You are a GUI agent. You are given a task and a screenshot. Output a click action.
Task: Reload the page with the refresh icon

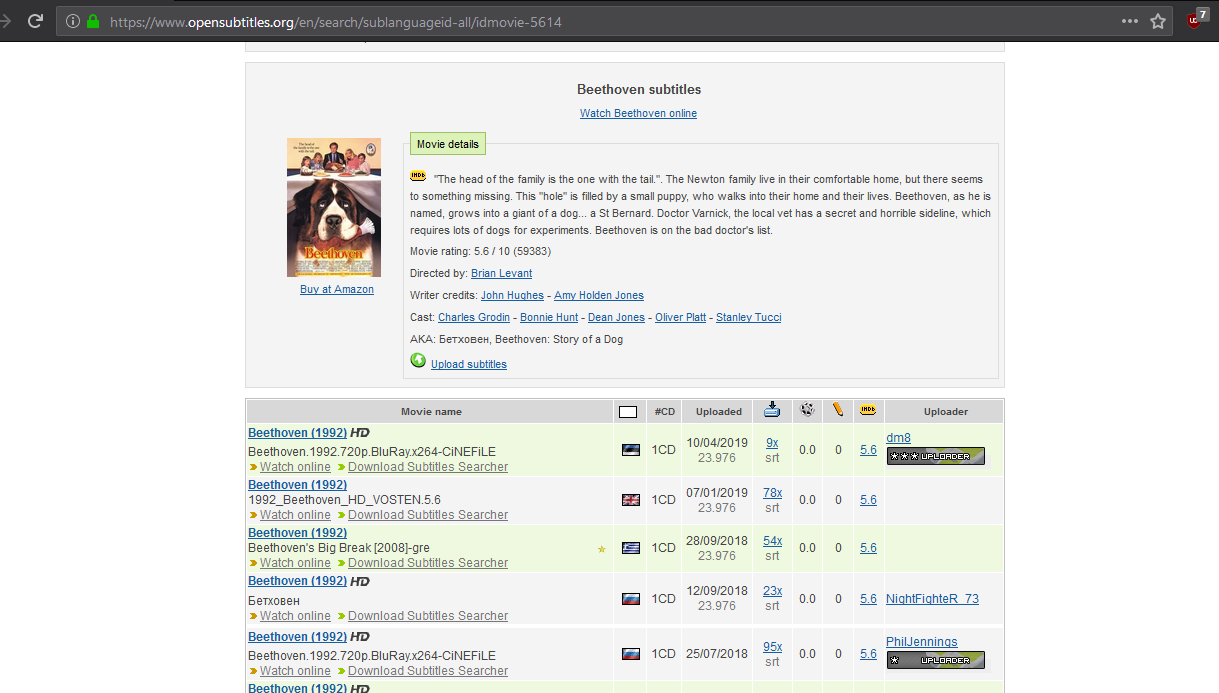pyautogui.click(x=35, y=21)
